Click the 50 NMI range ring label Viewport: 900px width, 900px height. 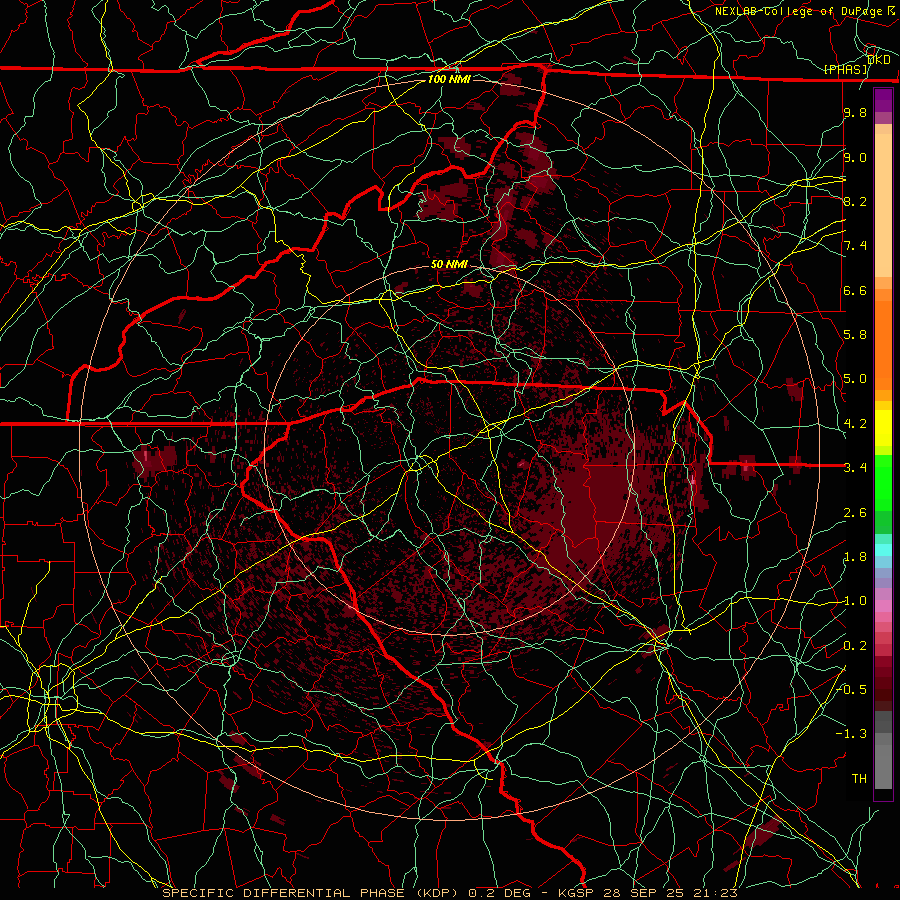tap(449, 265)
